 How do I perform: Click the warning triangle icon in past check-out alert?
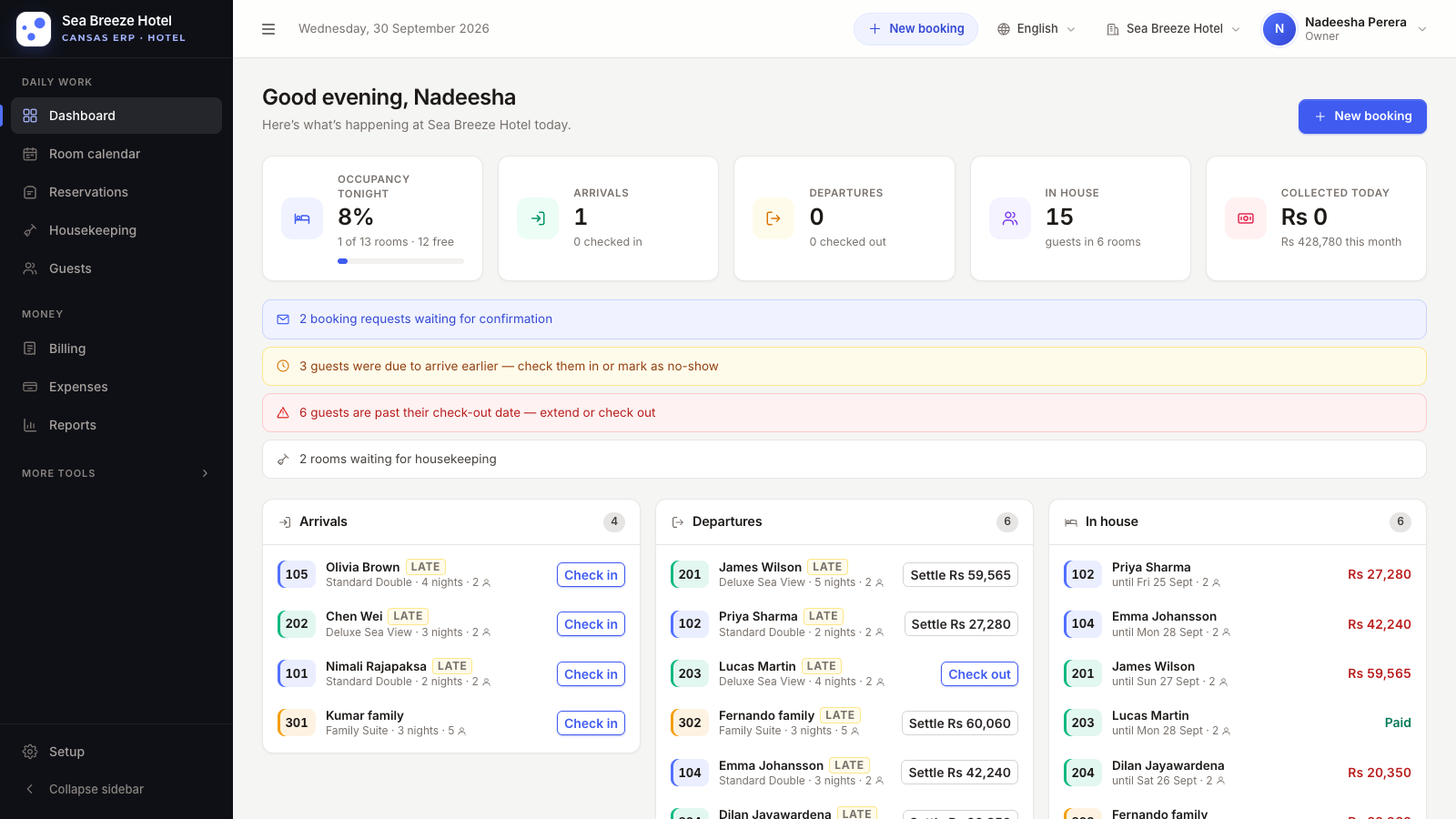click(283, 412)
